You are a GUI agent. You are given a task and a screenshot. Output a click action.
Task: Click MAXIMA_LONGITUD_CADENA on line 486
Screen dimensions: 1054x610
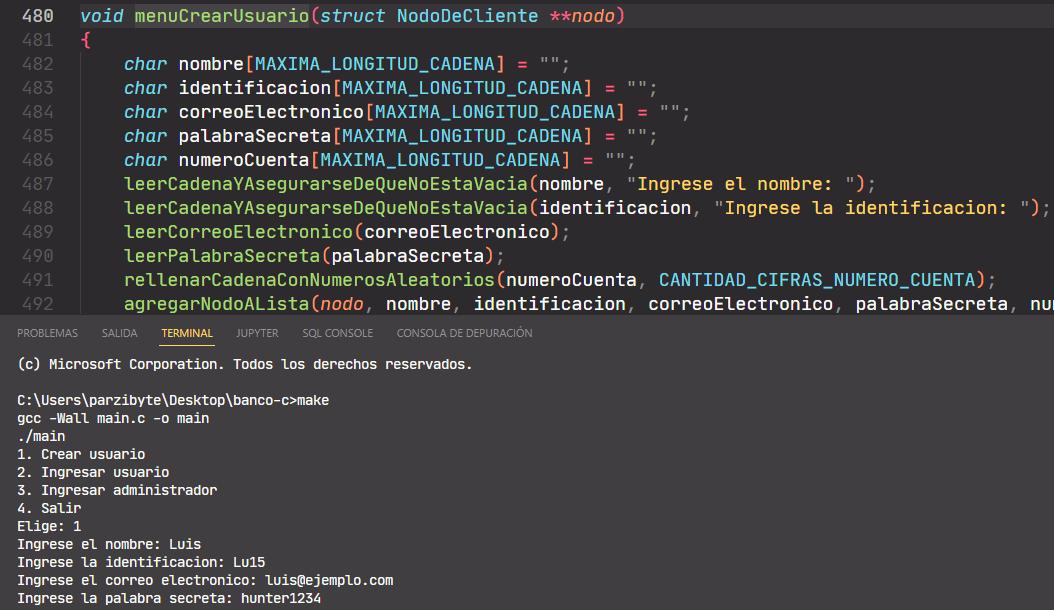point(440,160)
